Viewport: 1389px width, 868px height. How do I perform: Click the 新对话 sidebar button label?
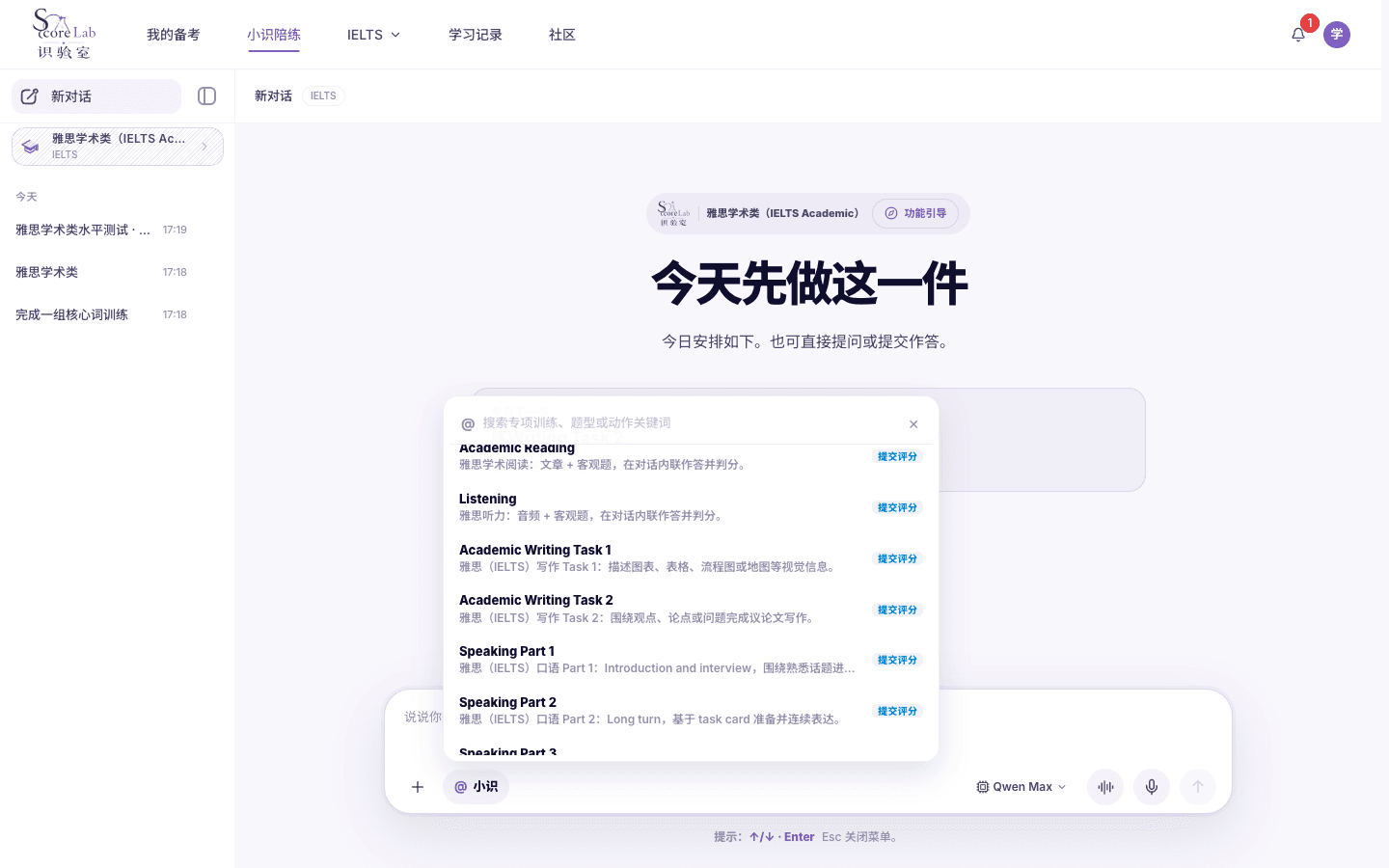(71, 96)
